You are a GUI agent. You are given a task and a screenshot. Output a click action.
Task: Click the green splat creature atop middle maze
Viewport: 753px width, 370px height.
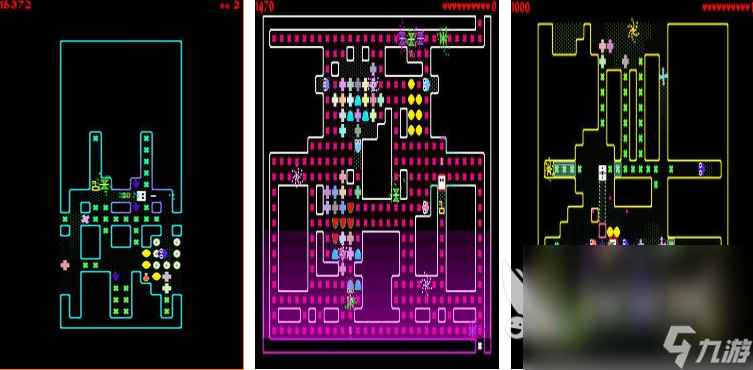(443, 37)
